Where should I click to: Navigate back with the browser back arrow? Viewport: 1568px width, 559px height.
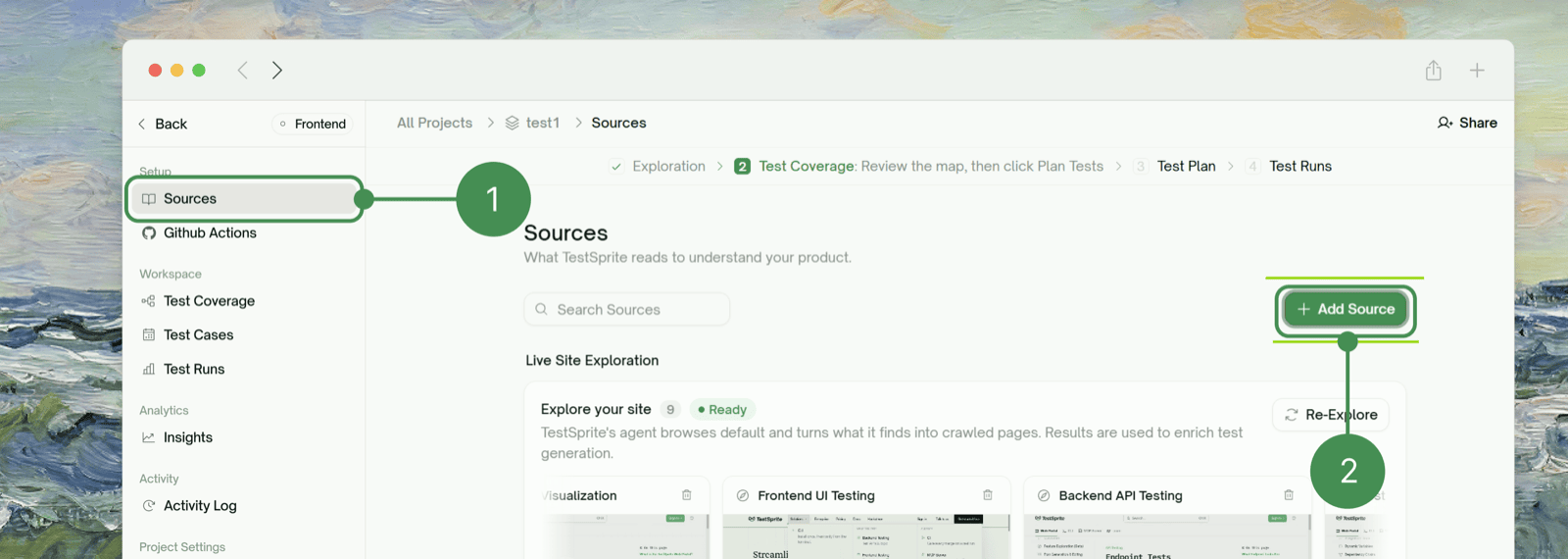(243, 70)
